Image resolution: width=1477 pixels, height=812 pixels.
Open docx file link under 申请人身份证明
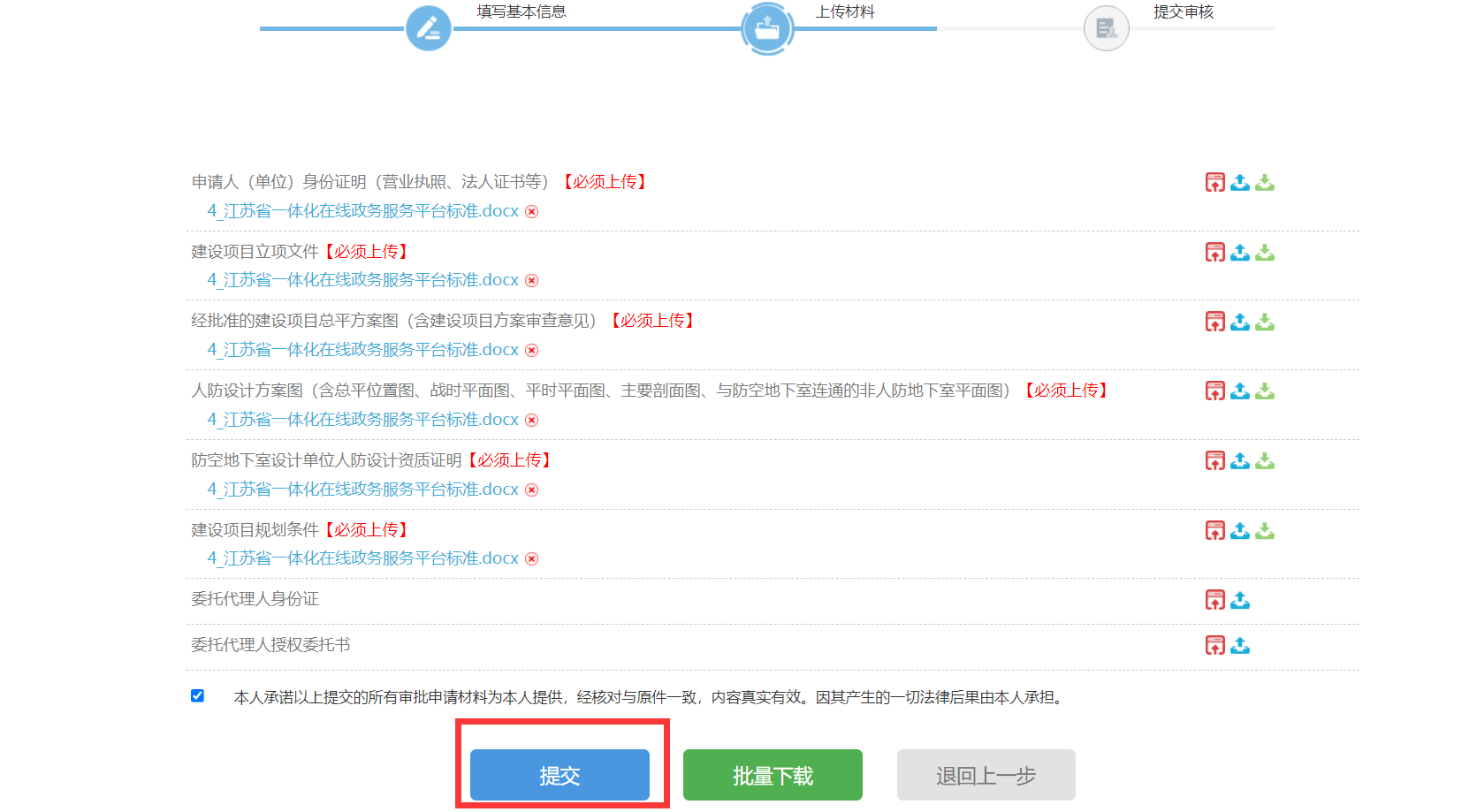(x=362, y=211)
